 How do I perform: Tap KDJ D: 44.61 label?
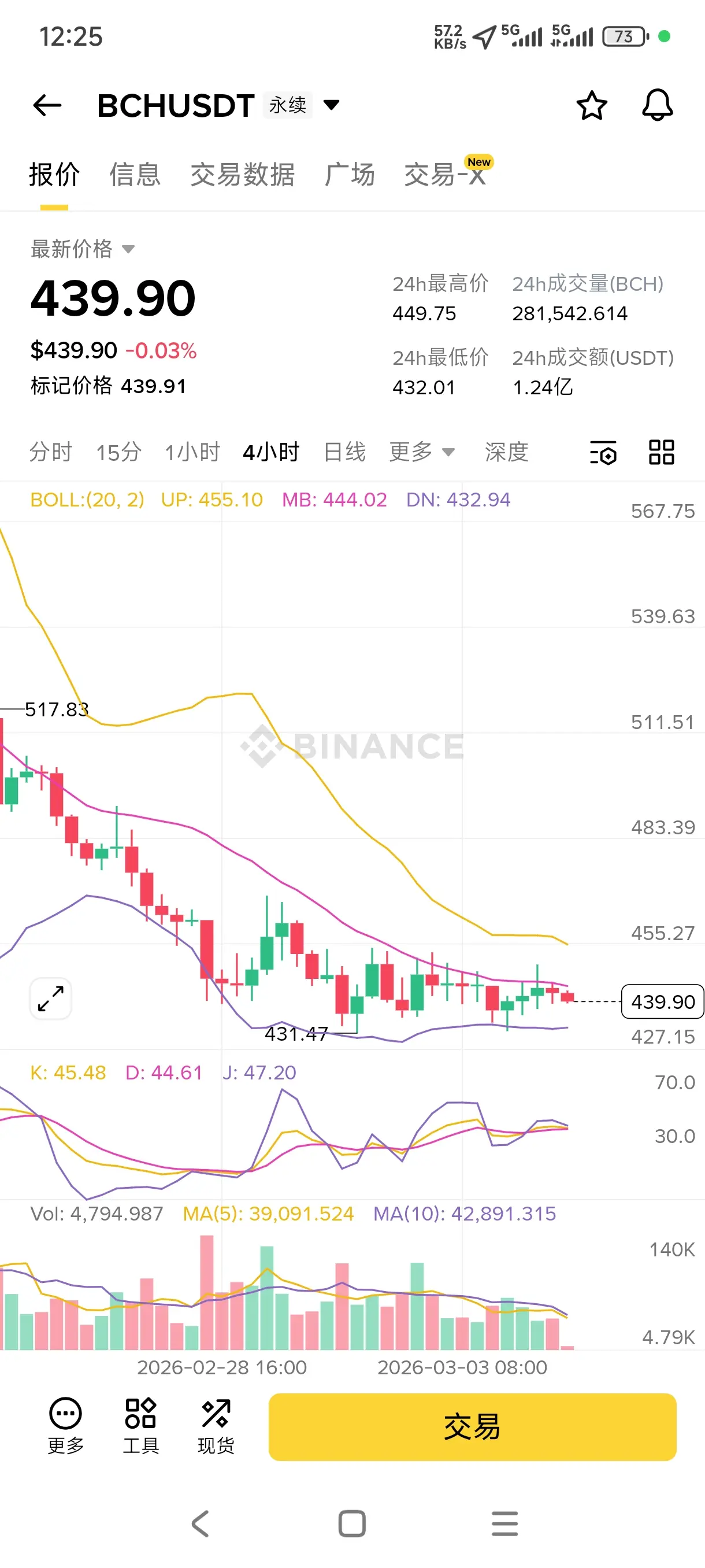click(164, 1072)
